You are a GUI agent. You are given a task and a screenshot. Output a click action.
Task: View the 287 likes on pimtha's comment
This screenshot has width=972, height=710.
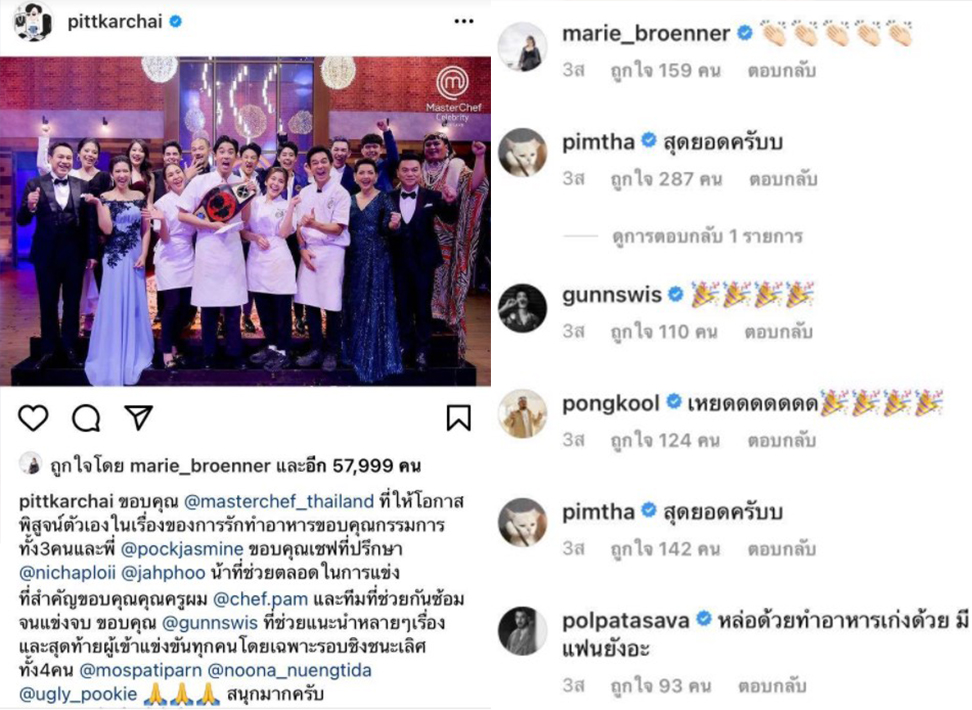(666, 179)
